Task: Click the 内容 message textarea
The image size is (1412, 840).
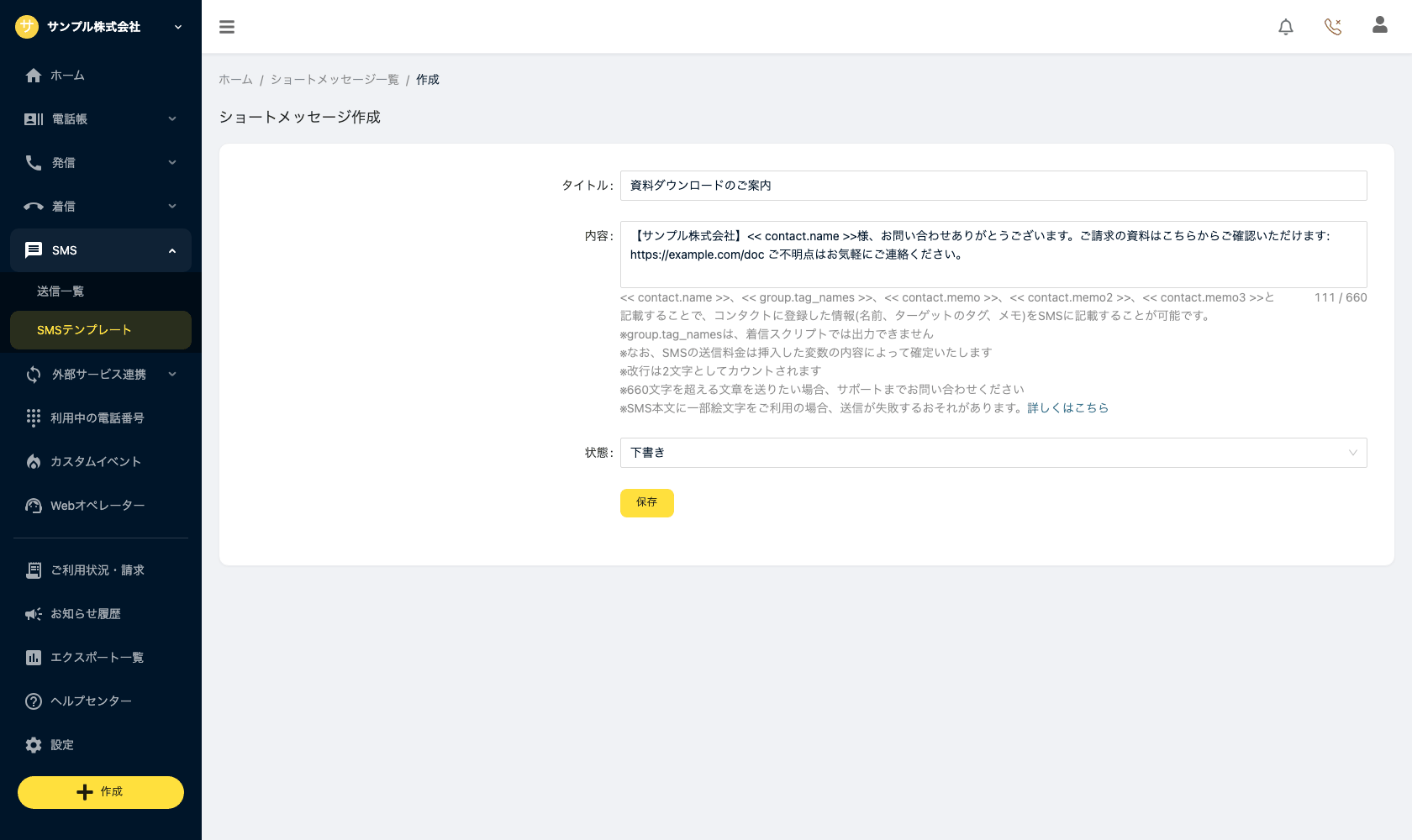Action: pyautogui.click(x=993, y=255)
